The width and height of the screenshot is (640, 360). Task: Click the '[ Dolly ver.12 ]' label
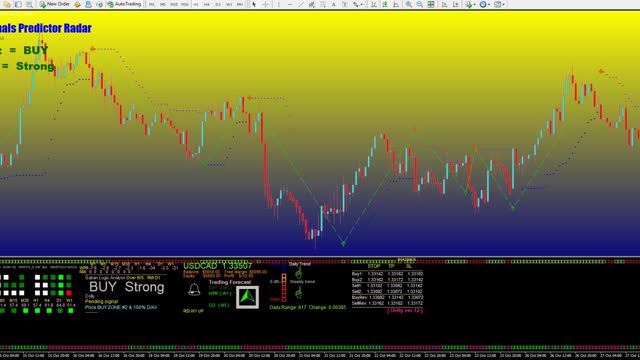(405, 311)
